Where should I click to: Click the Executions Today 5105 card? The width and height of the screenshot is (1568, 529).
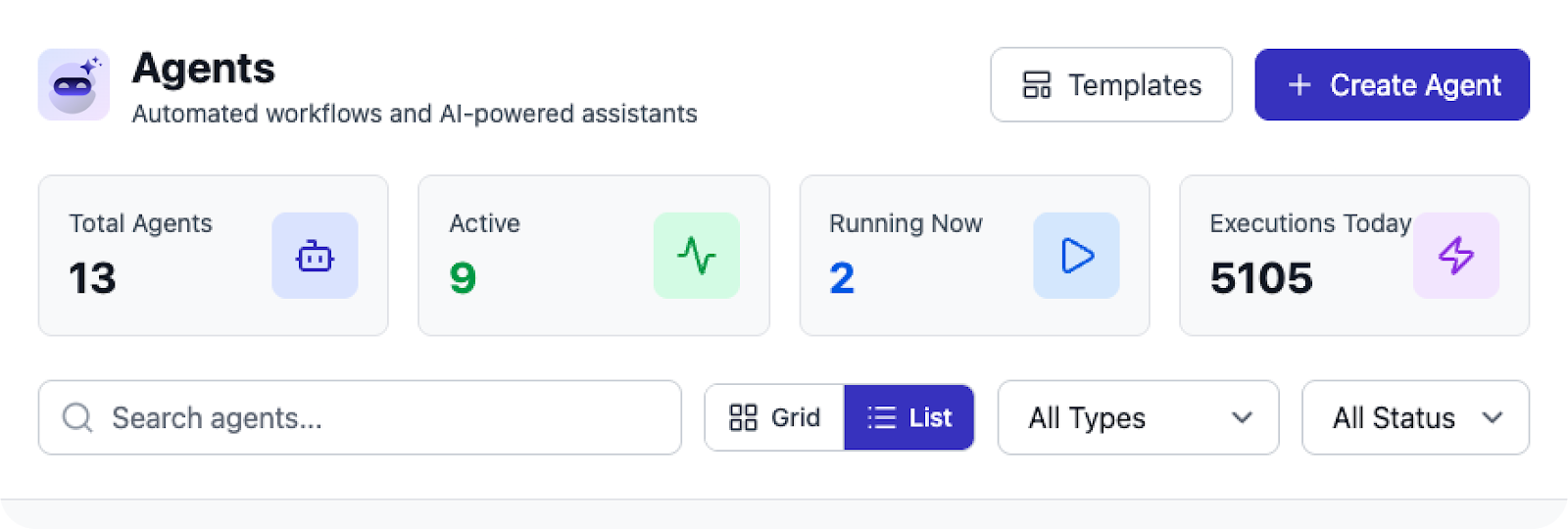click(1354, 256)
